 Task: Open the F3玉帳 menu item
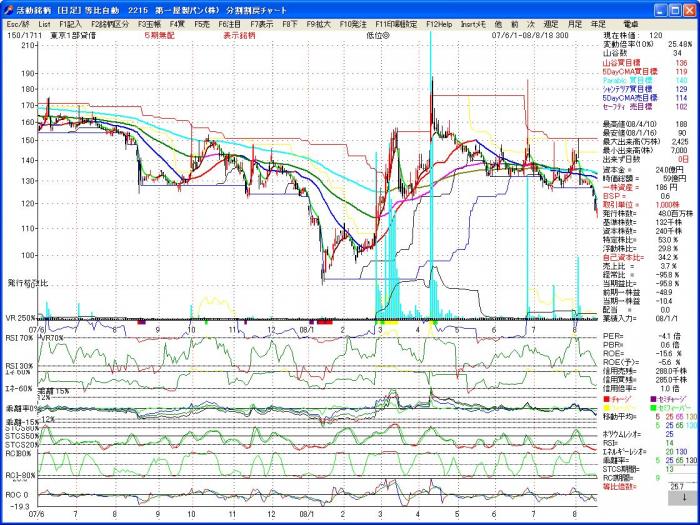click(149, 24)
